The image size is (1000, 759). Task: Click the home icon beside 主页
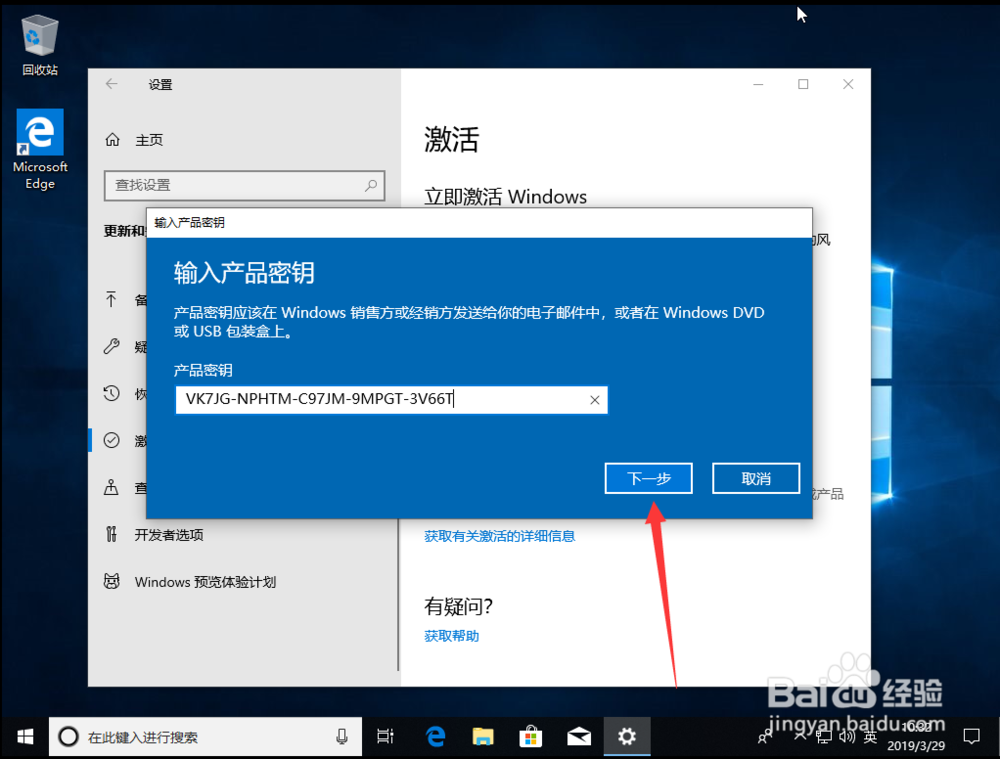point(112,140)
